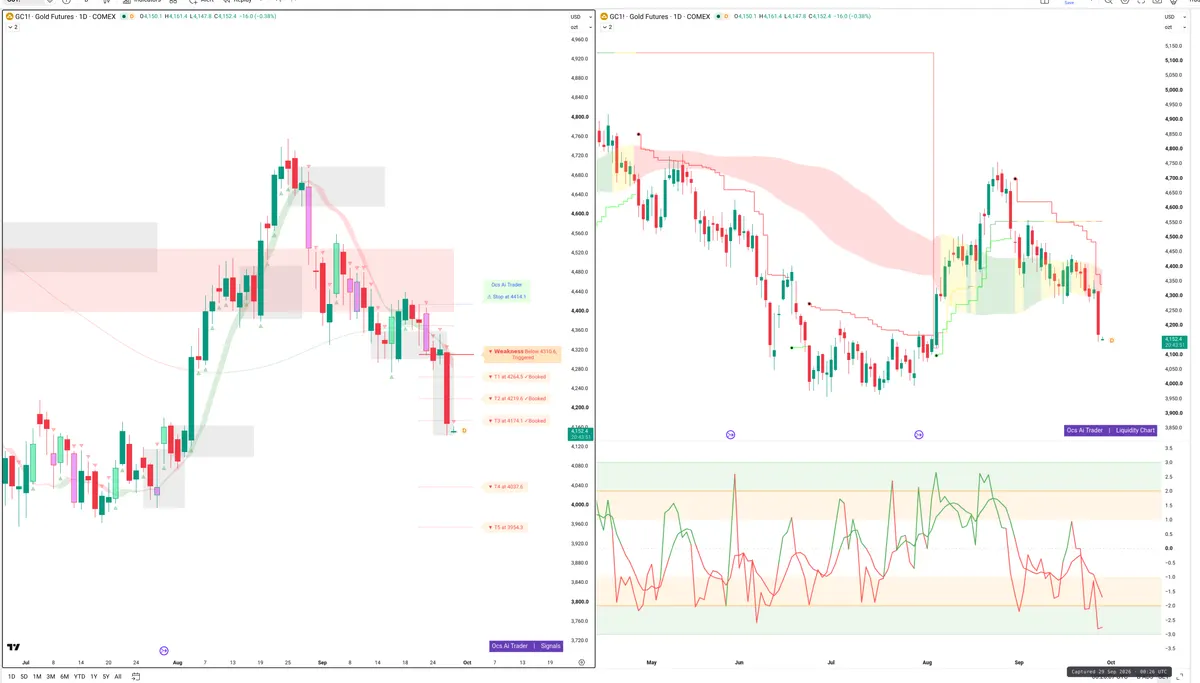
Task: Select the 1Y range tab
Action: coord(93,677)
